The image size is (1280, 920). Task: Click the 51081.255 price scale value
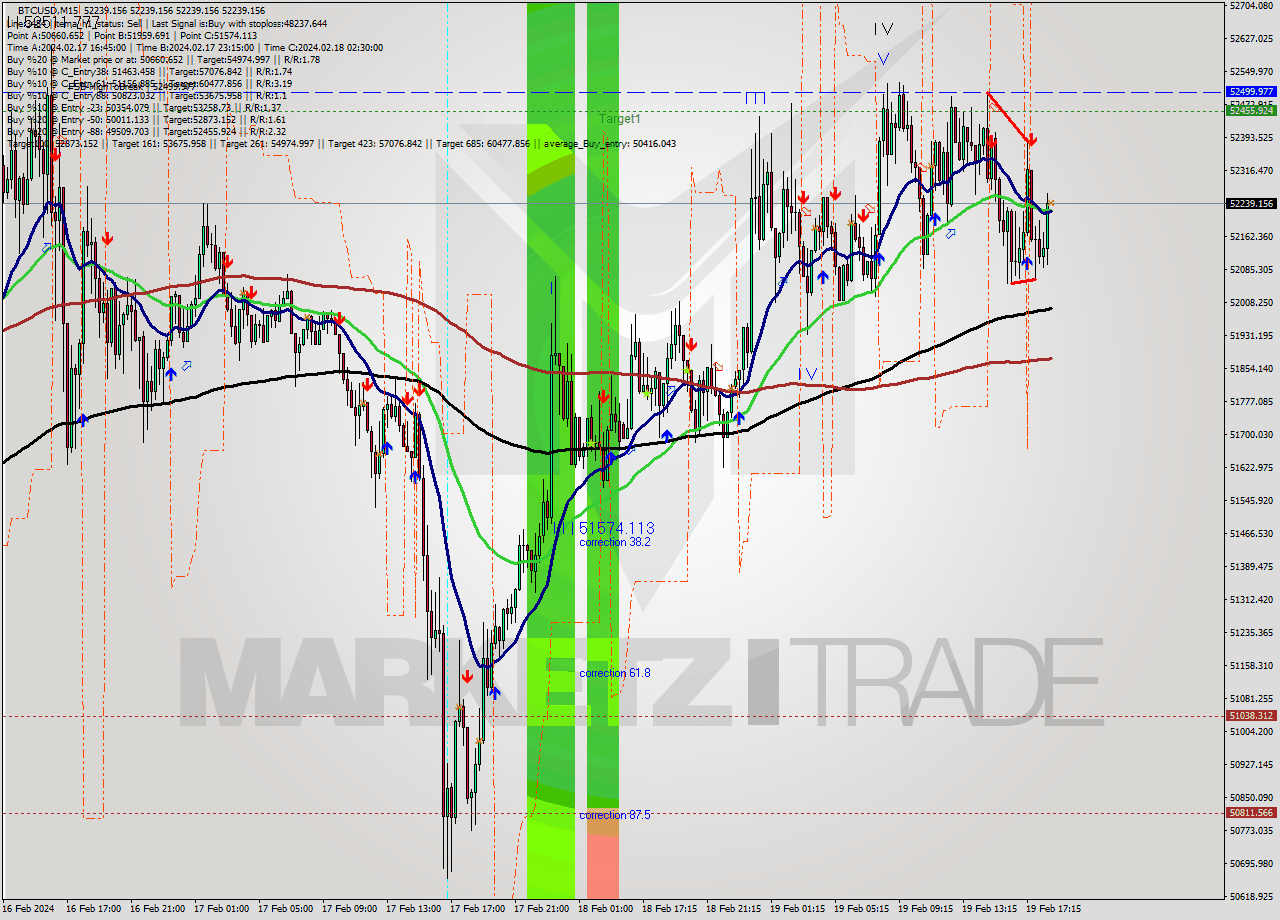(x=1251, y=698)
